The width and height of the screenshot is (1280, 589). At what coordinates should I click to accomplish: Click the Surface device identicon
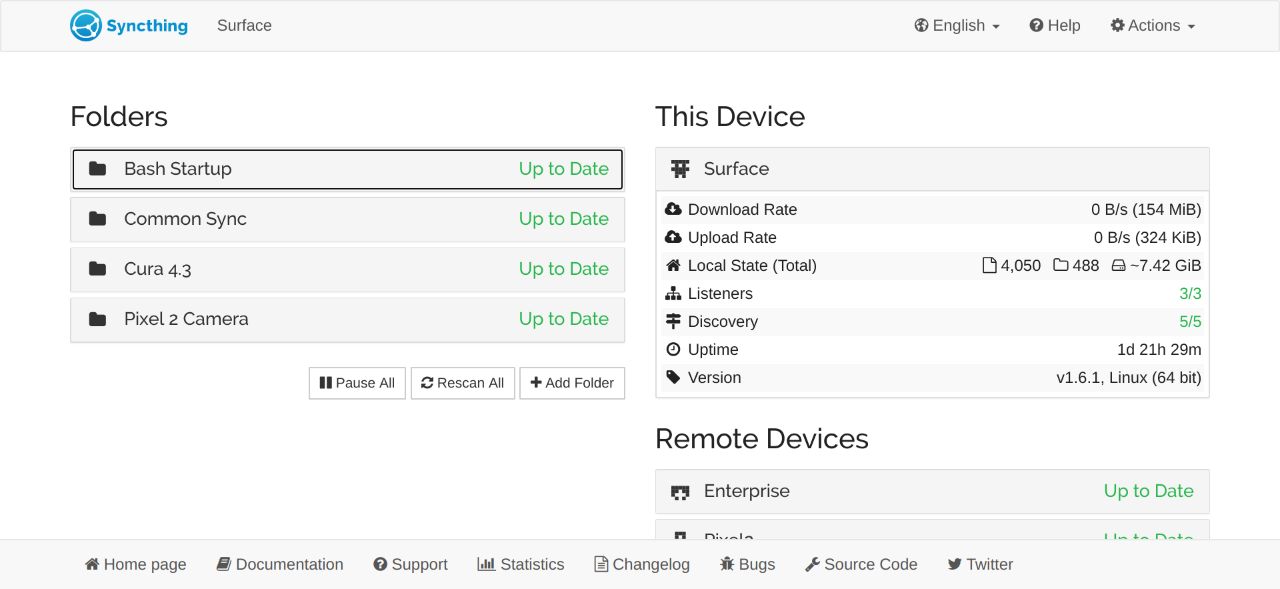coord(681,169)
